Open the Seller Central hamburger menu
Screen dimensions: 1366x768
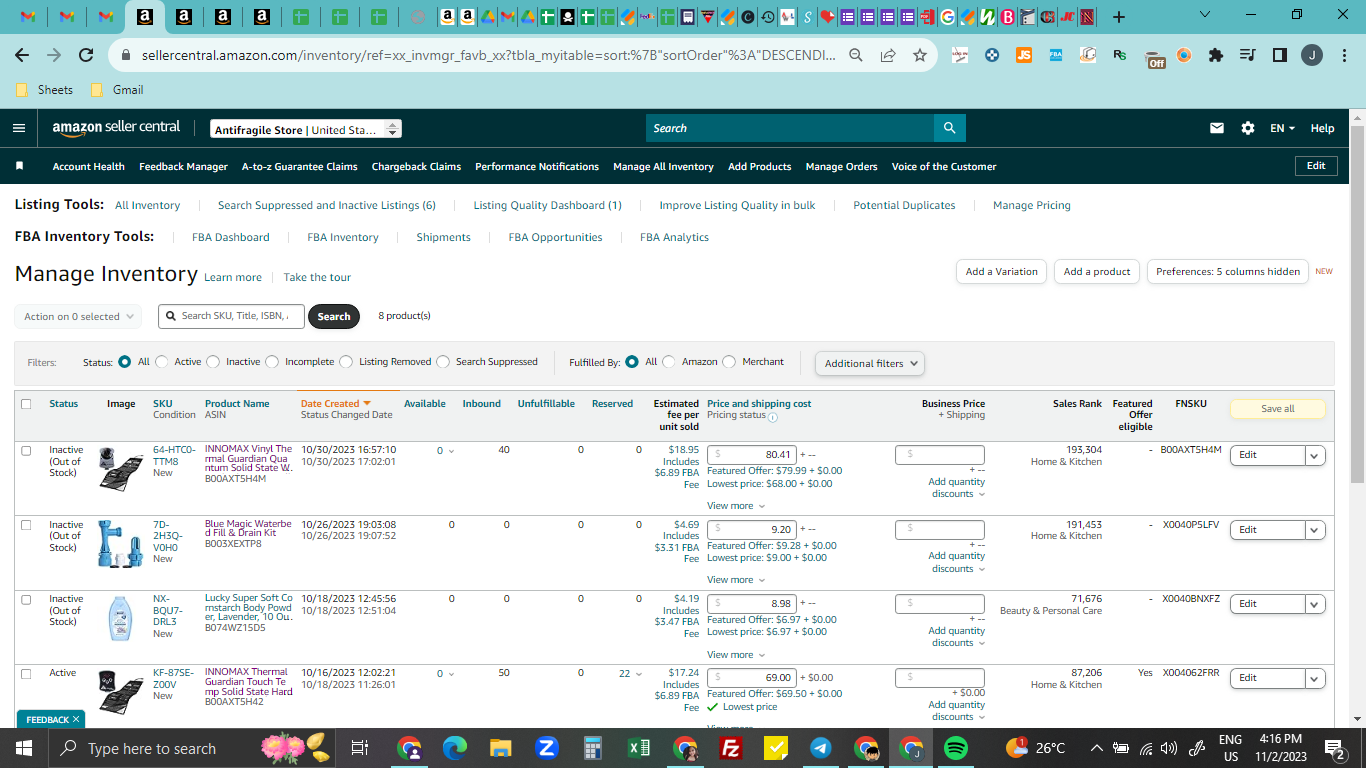tap(19, 128)
